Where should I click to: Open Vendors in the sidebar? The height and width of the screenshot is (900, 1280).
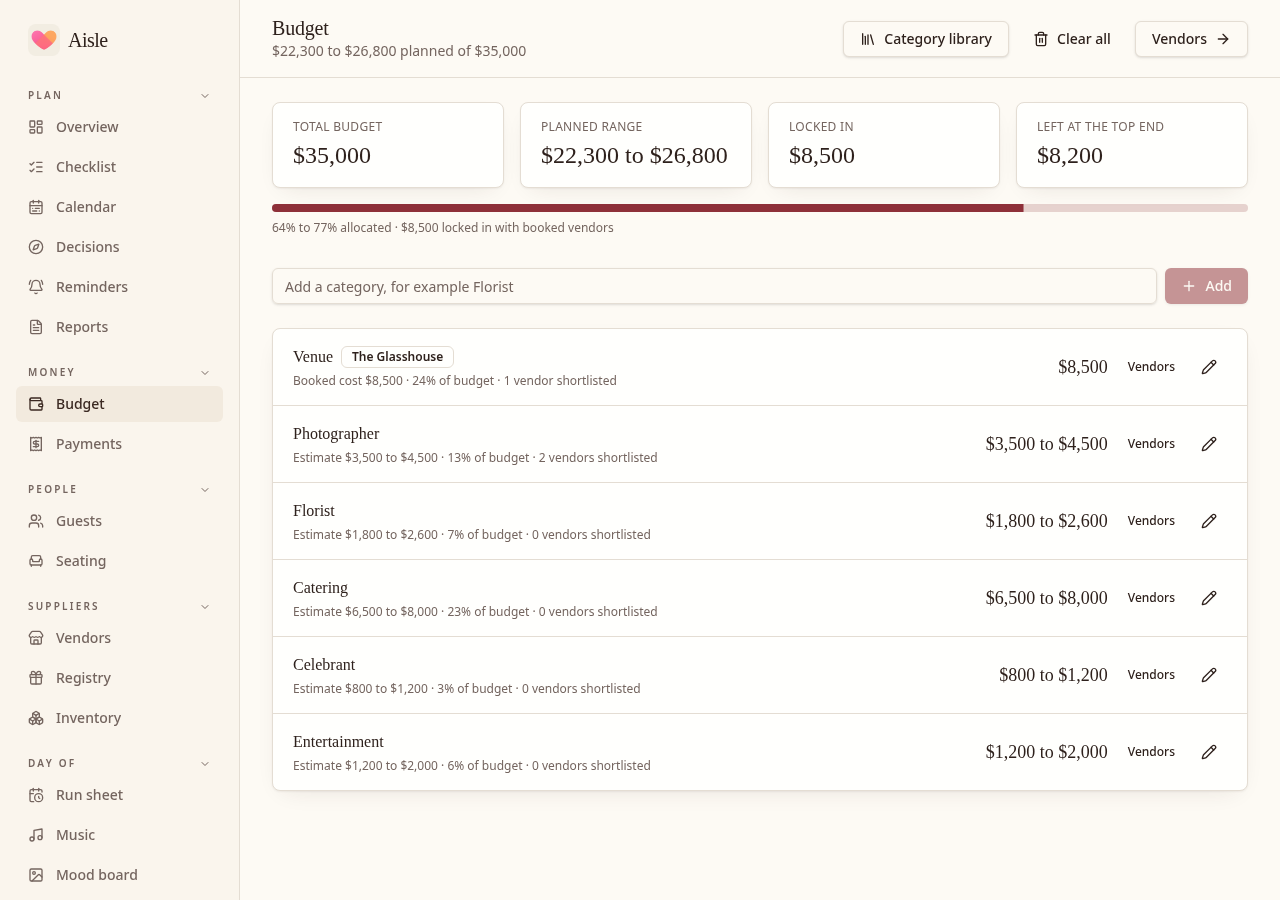pos(119,638)
